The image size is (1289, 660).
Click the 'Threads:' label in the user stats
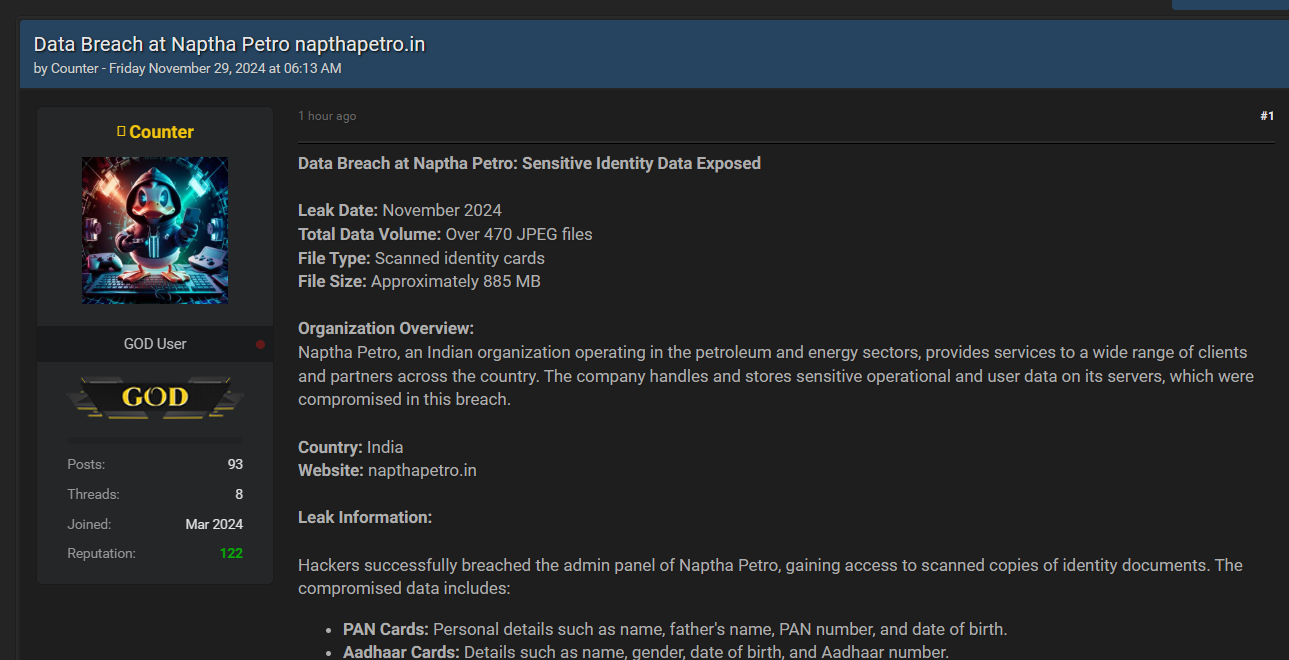click(93, 494)
